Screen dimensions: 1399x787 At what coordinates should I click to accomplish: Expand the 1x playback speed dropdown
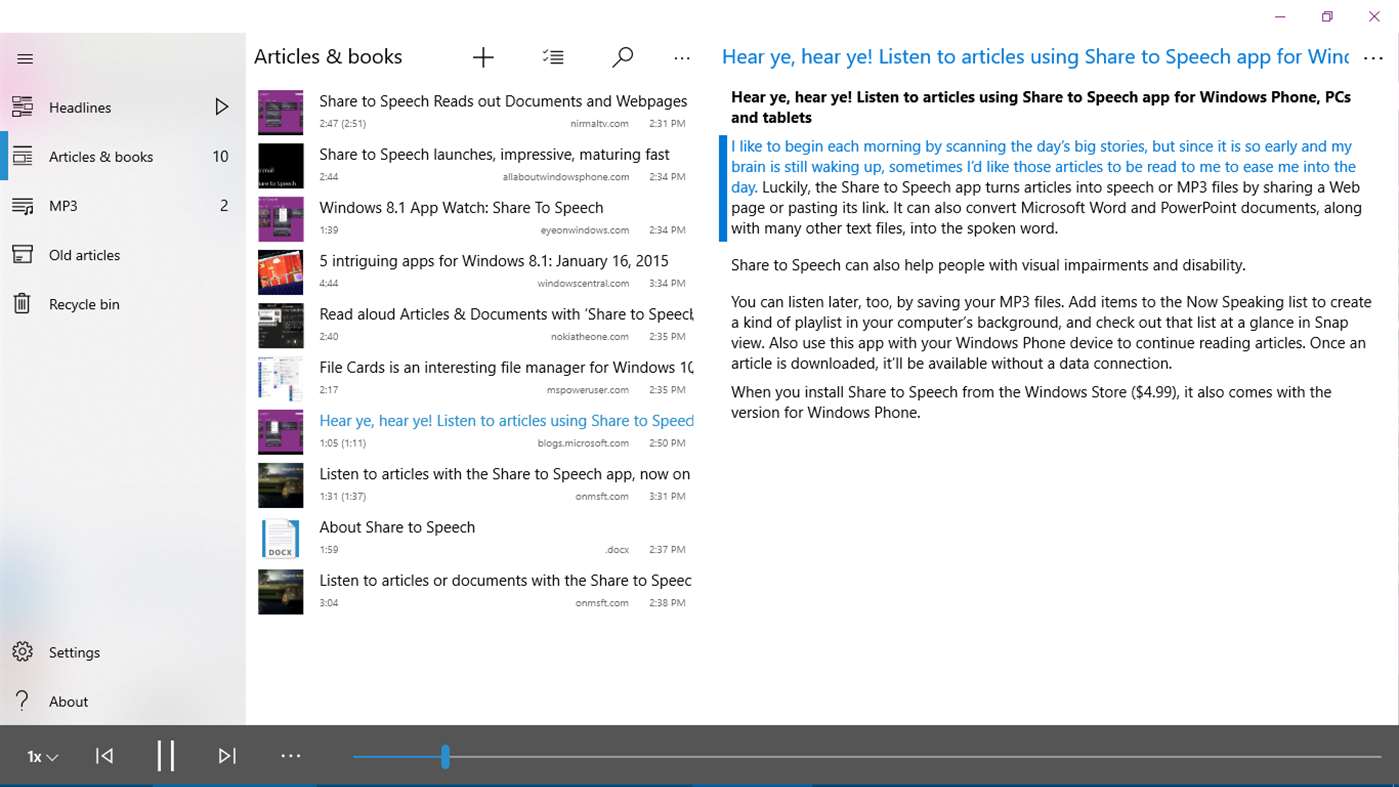pyautogui.click(x=42, y=757)
